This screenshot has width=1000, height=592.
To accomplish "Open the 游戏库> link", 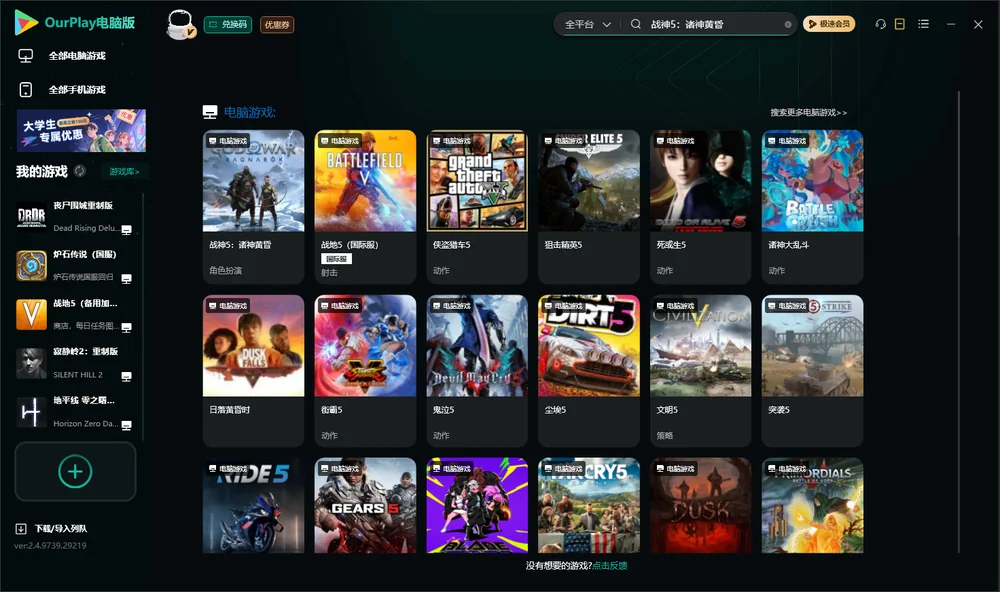I will click(124, 172).
